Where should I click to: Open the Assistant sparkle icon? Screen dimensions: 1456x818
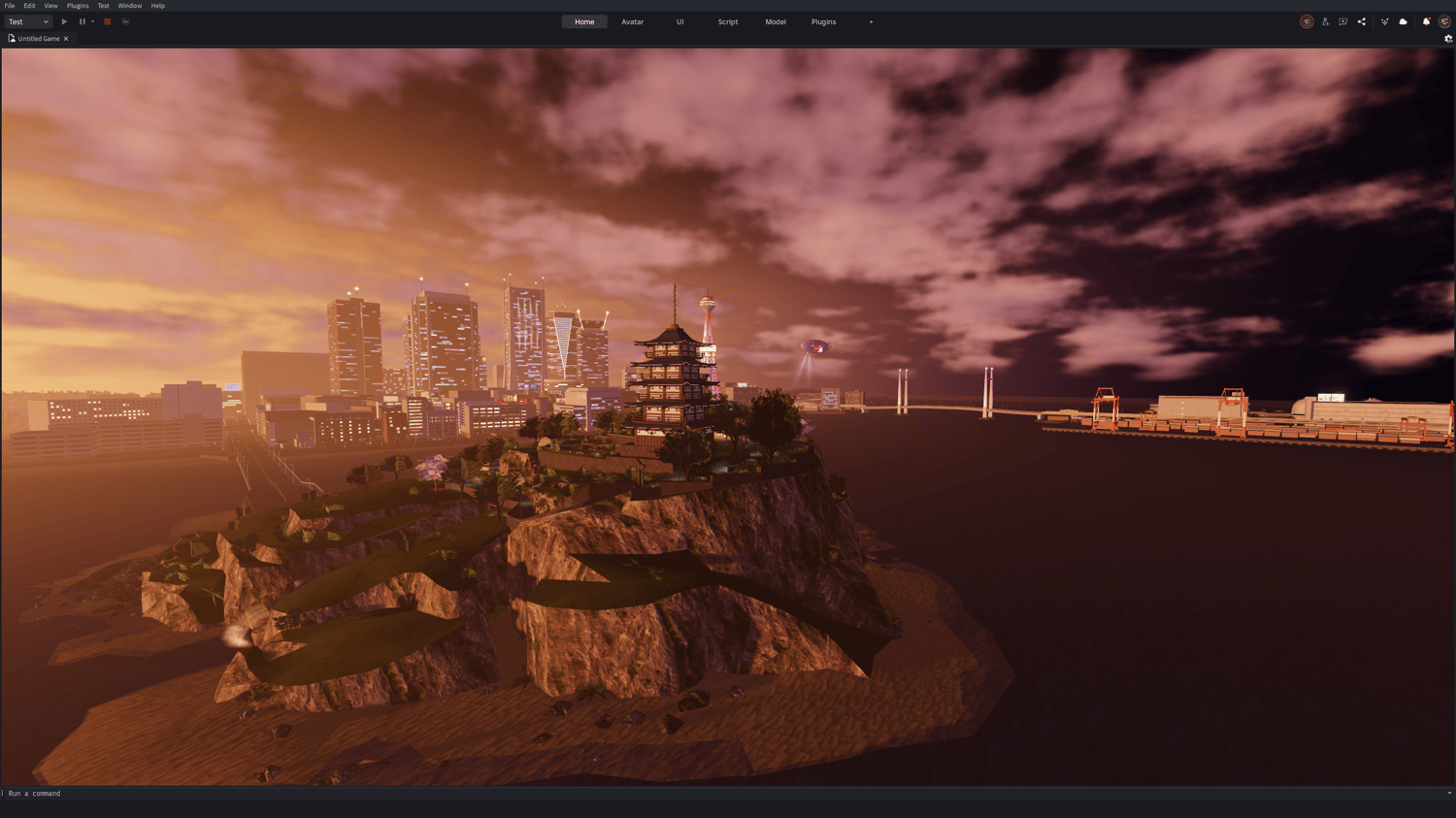pyautogui.click(x=1385, y=21)
